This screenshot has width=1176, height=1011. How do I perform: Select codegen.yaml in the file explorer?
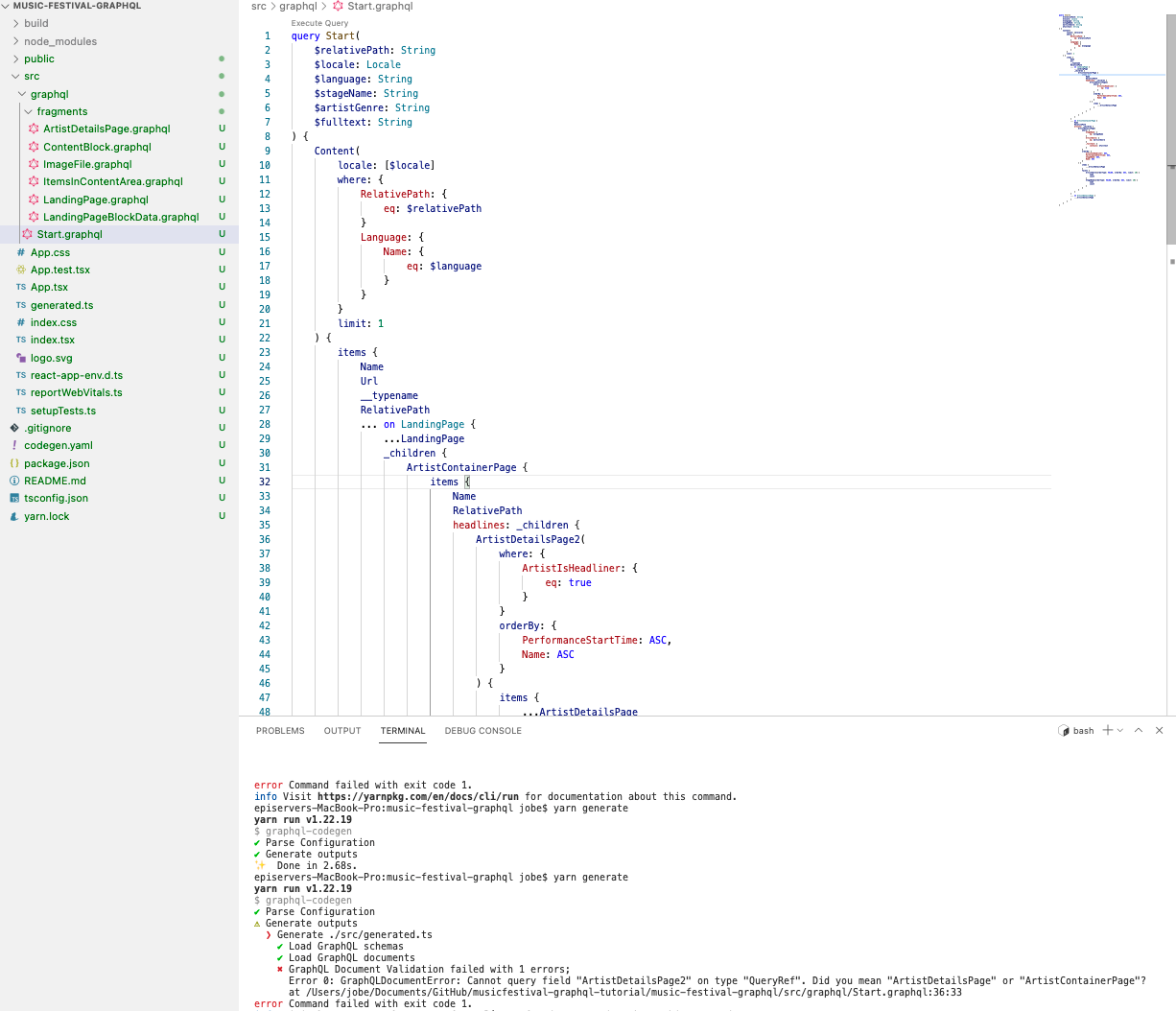click(x=59, y=445)
